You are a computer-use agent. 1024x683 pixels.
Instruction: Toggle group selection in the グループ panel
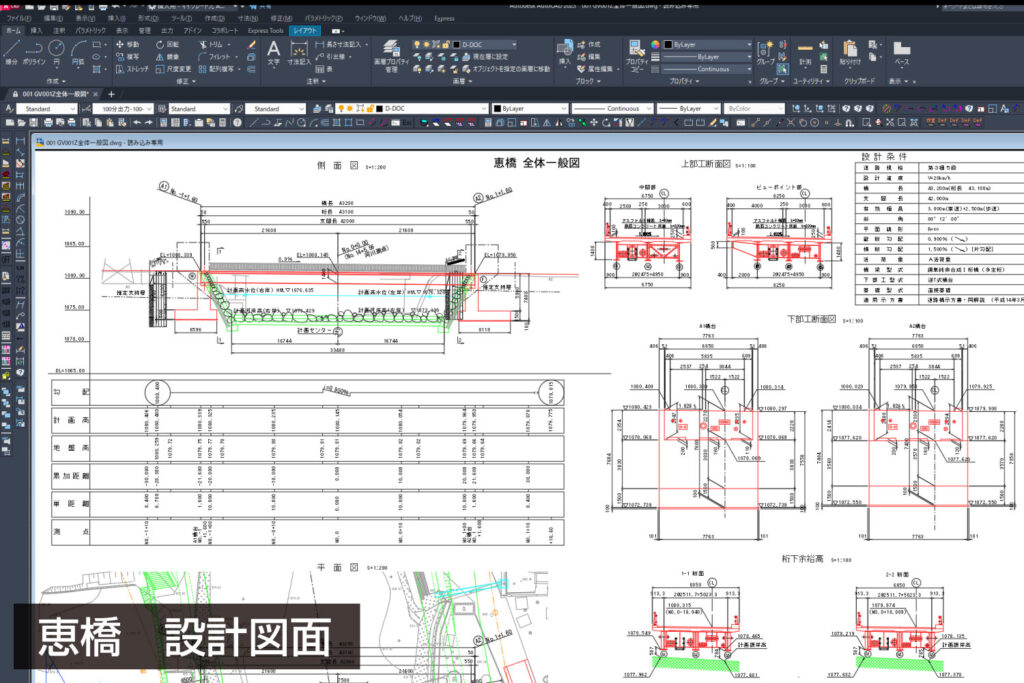tap(782, 69)
